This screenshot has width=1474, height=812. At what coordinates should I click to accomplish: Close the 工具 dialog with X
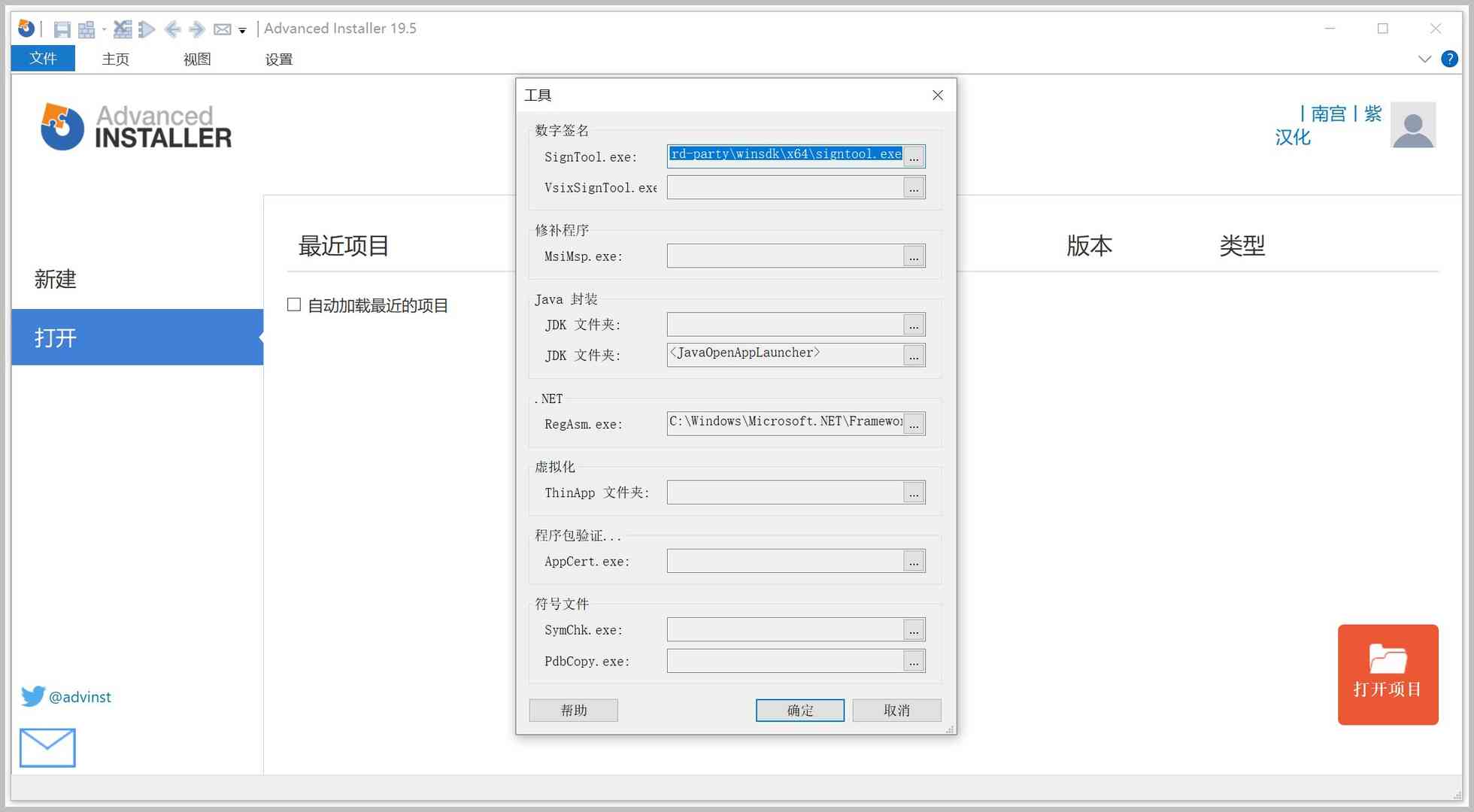pos(937,95)
